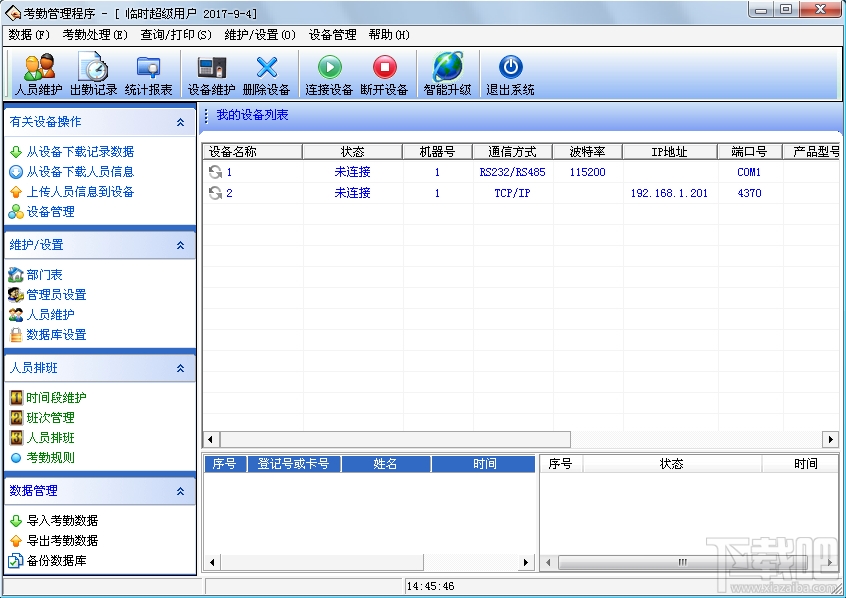The image size is (846, 598).
Task: Collapse the 人员排班 panel section
Action: [x=180, y=368]
